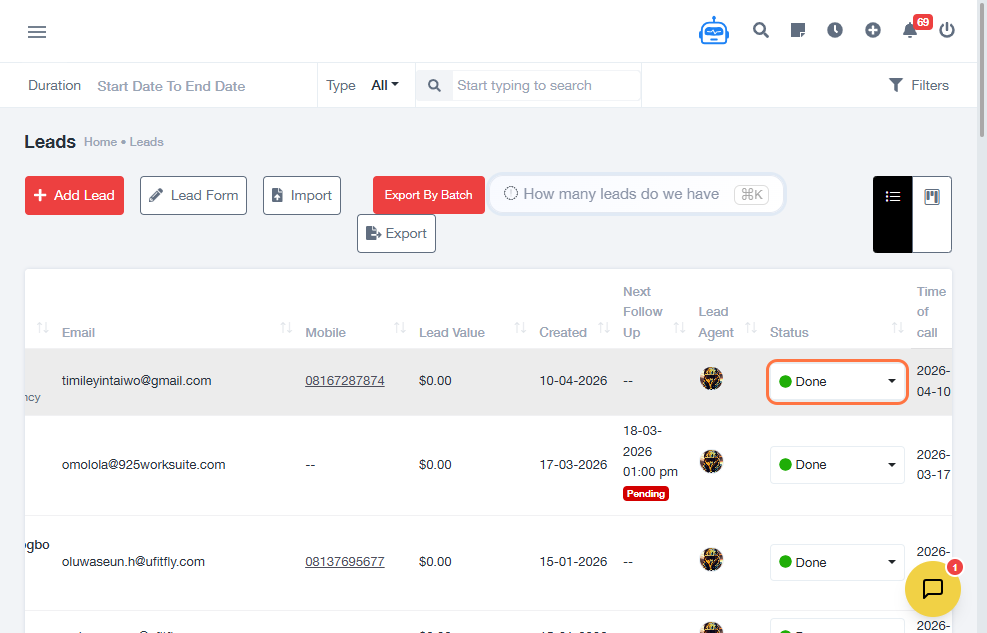Viewport: 987px width, 633px height.
Task: Click the power logout icon
Action: point(947,31)
